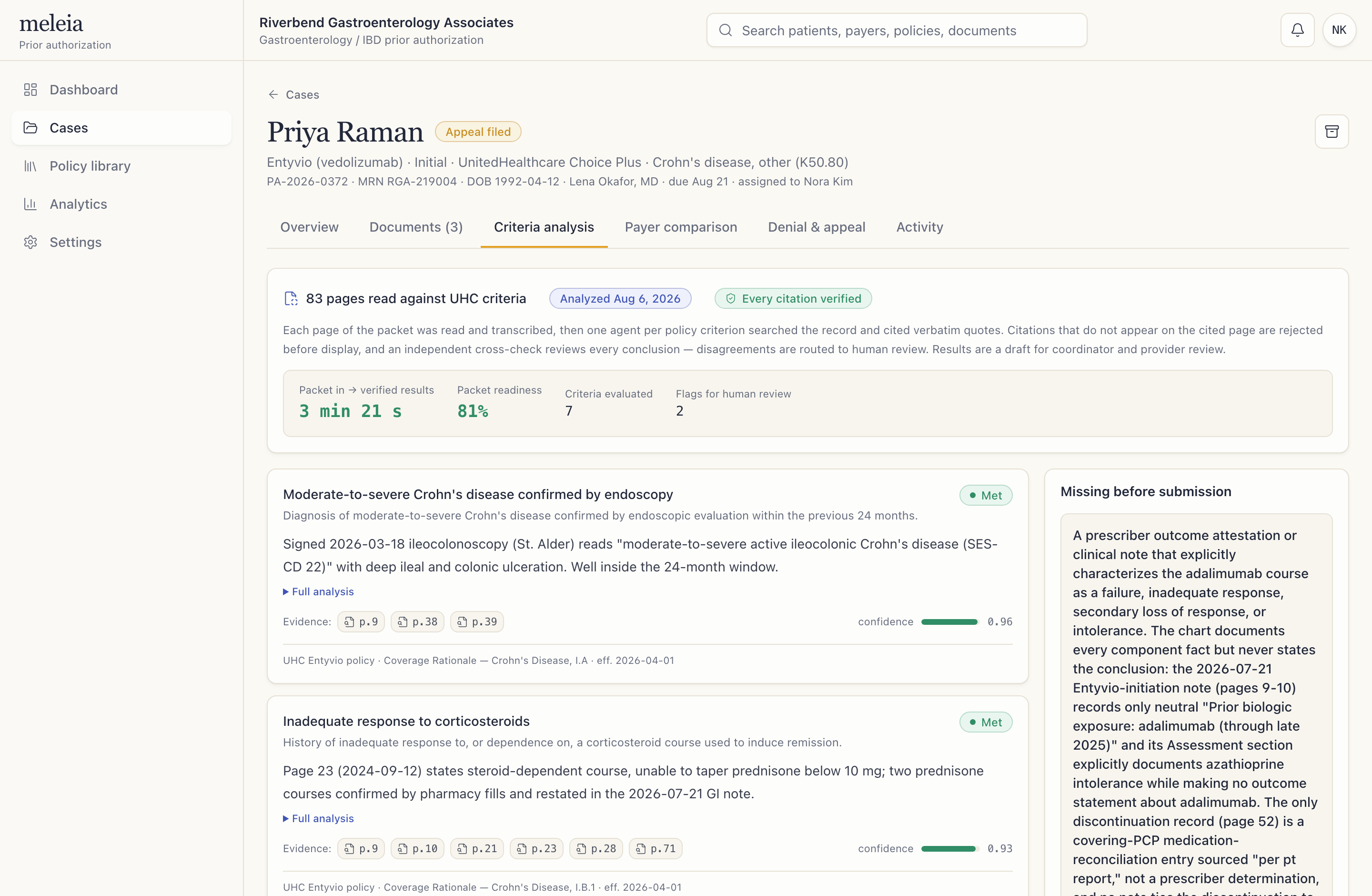Click the Packet readiness 81% value
The height and width of the screenshot is (896, 1372).
[x=473, y=411]
